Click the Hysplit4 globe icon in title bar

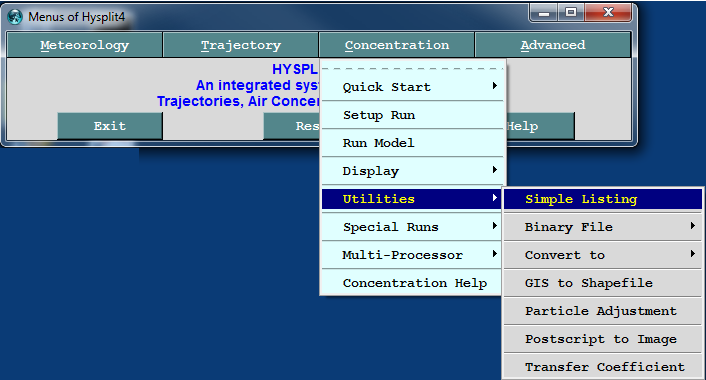(x=15, y=17)
